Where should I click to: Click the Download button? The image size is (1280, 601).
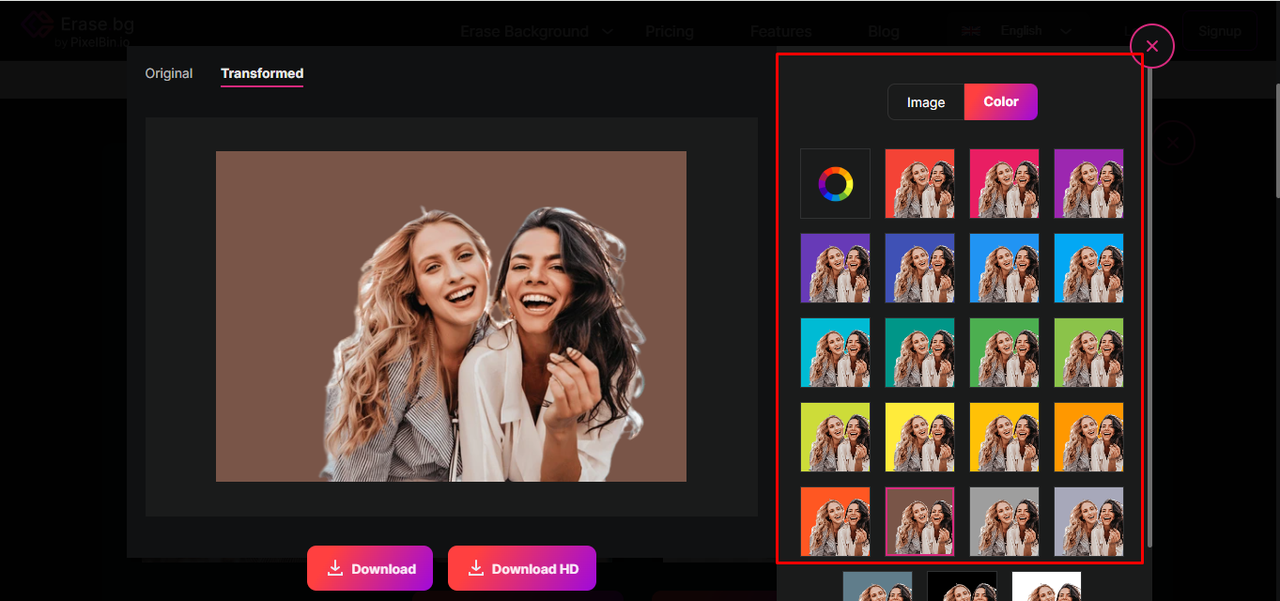pos(370,568)
